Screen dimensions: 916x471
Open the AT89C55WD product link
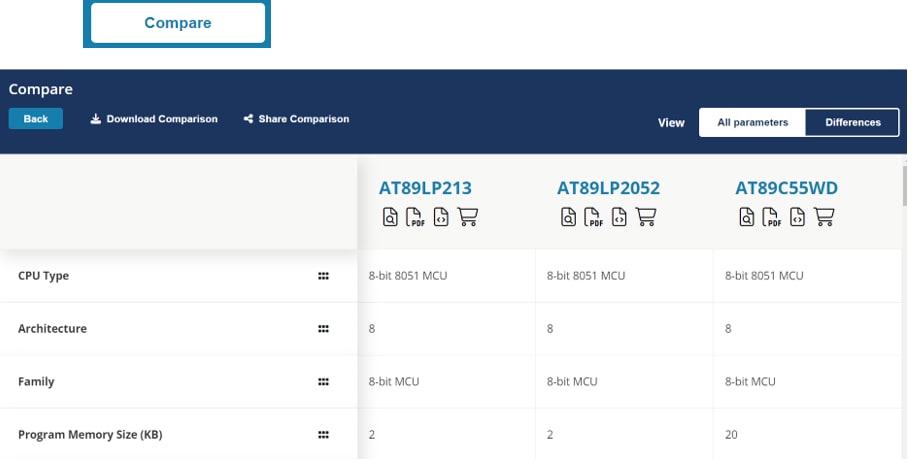(786, 188)
